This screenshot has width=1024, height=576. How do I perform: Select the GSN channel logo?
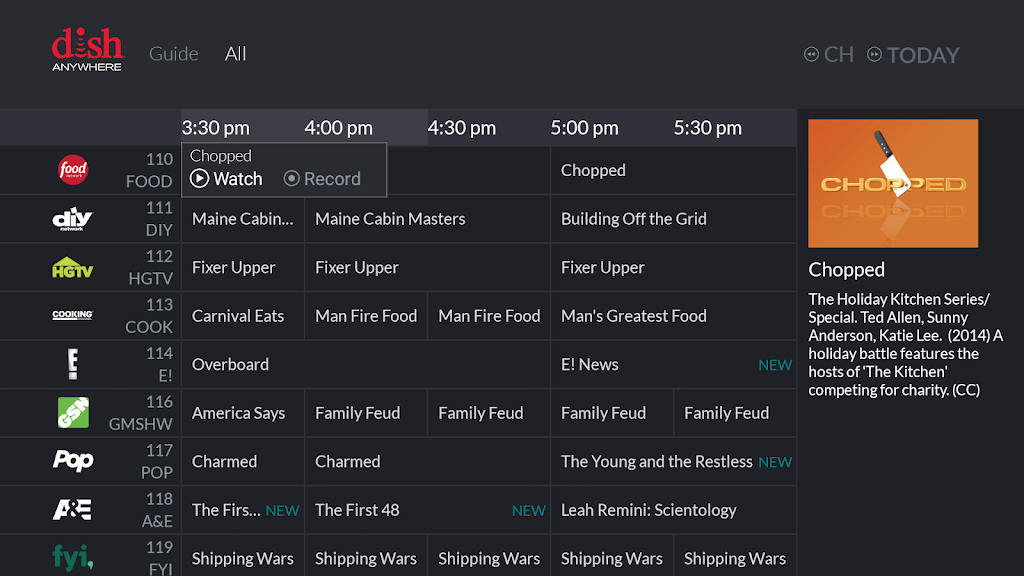73,413
